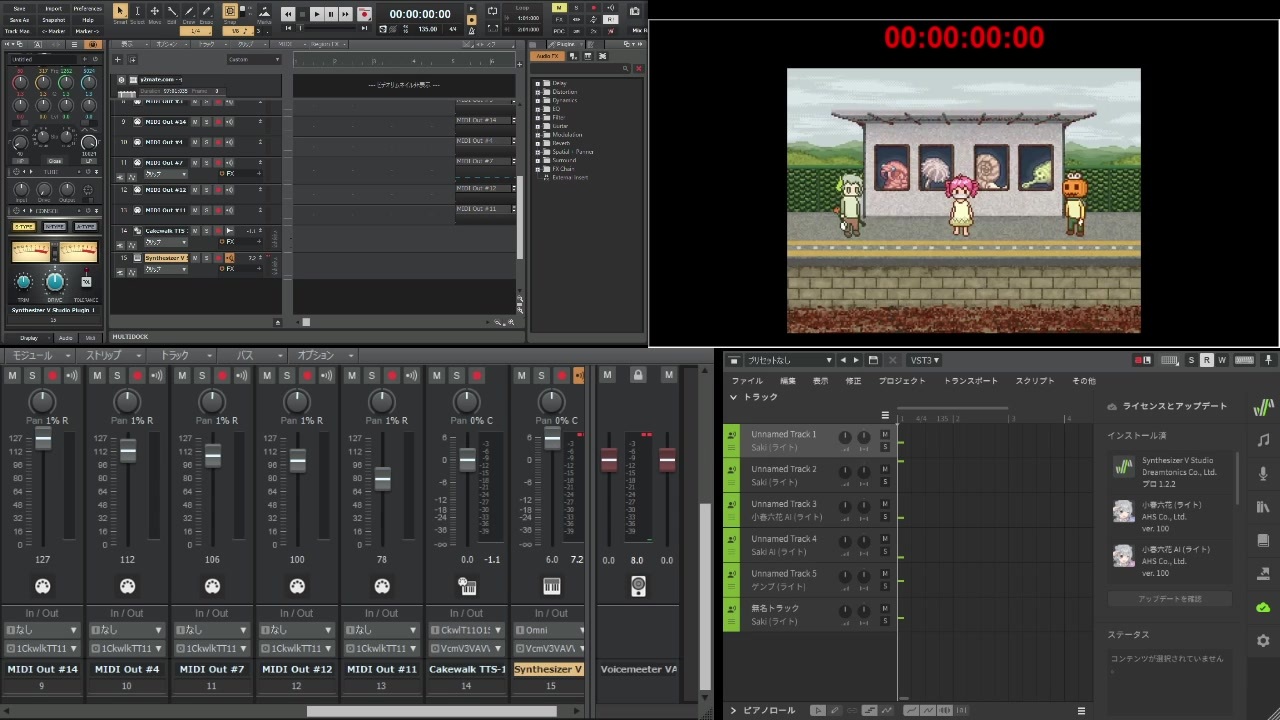
Task: Open the dictionary book icon in sidebar
Action: click(x=1263, y=541)
